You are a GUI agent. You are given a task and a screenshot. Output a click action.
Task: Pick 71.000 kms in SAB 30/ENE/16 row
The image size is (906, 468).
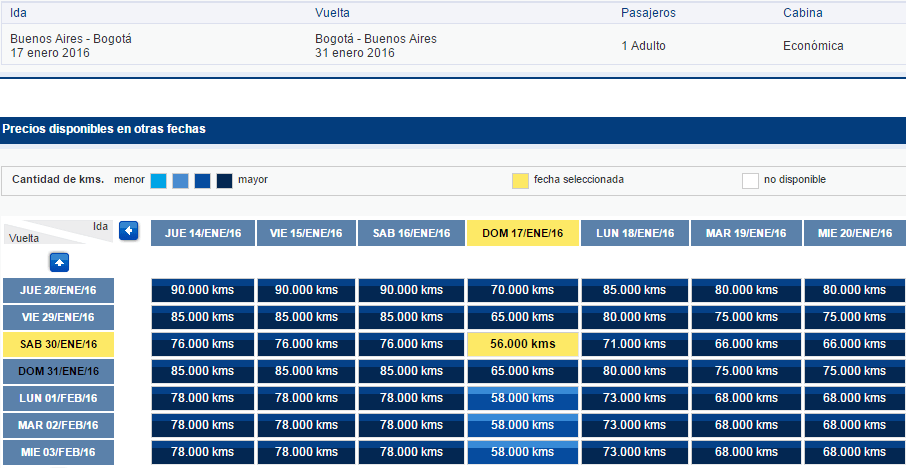pos(635,344)
